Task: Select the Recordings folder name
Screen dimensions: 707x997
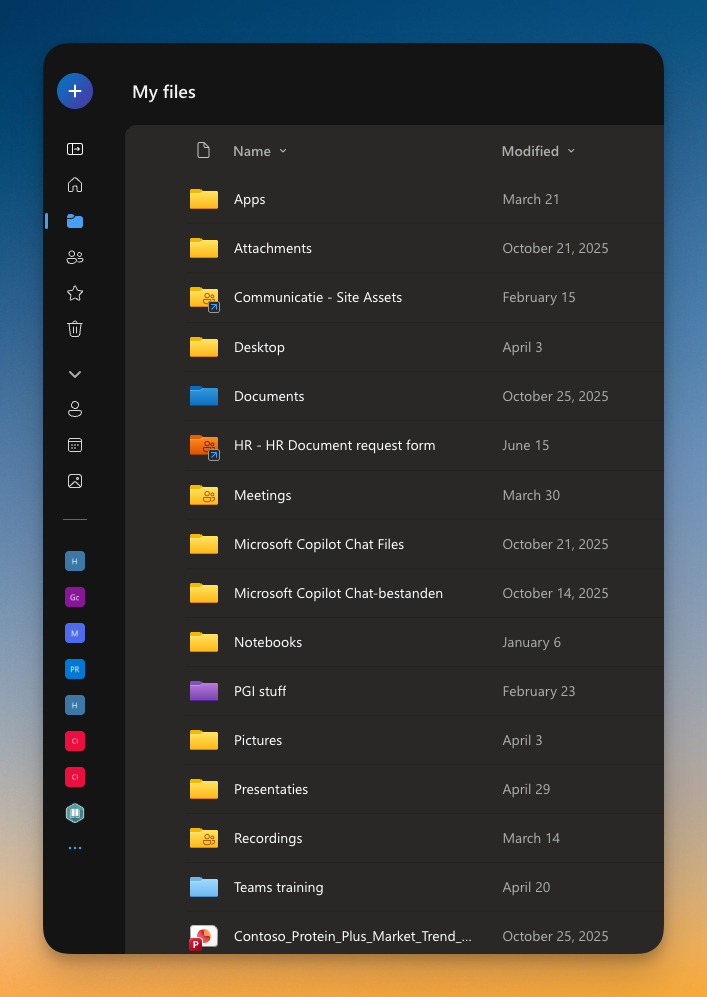Action: point(268,838)
